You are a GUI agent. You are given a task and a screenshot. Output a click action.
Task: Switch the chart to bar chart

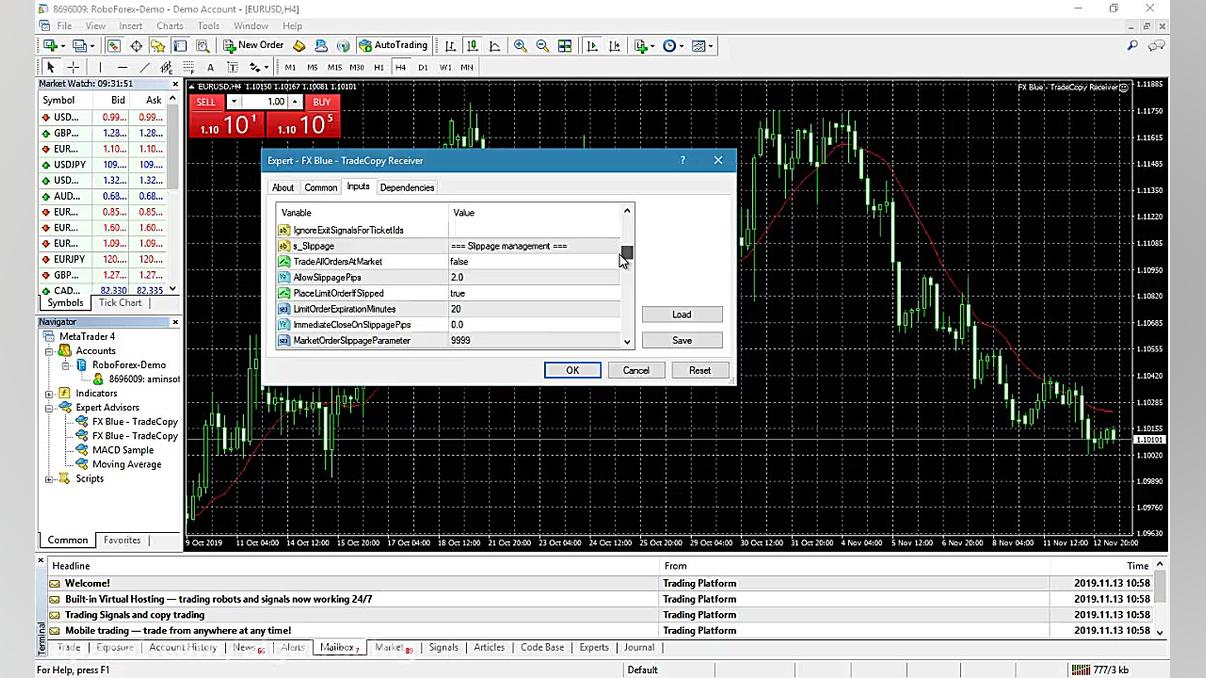tap(451, 46)
